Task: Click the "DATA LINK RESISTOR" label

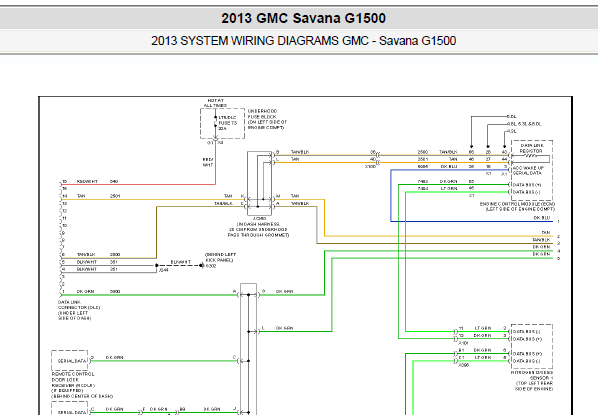Action: 532,148
